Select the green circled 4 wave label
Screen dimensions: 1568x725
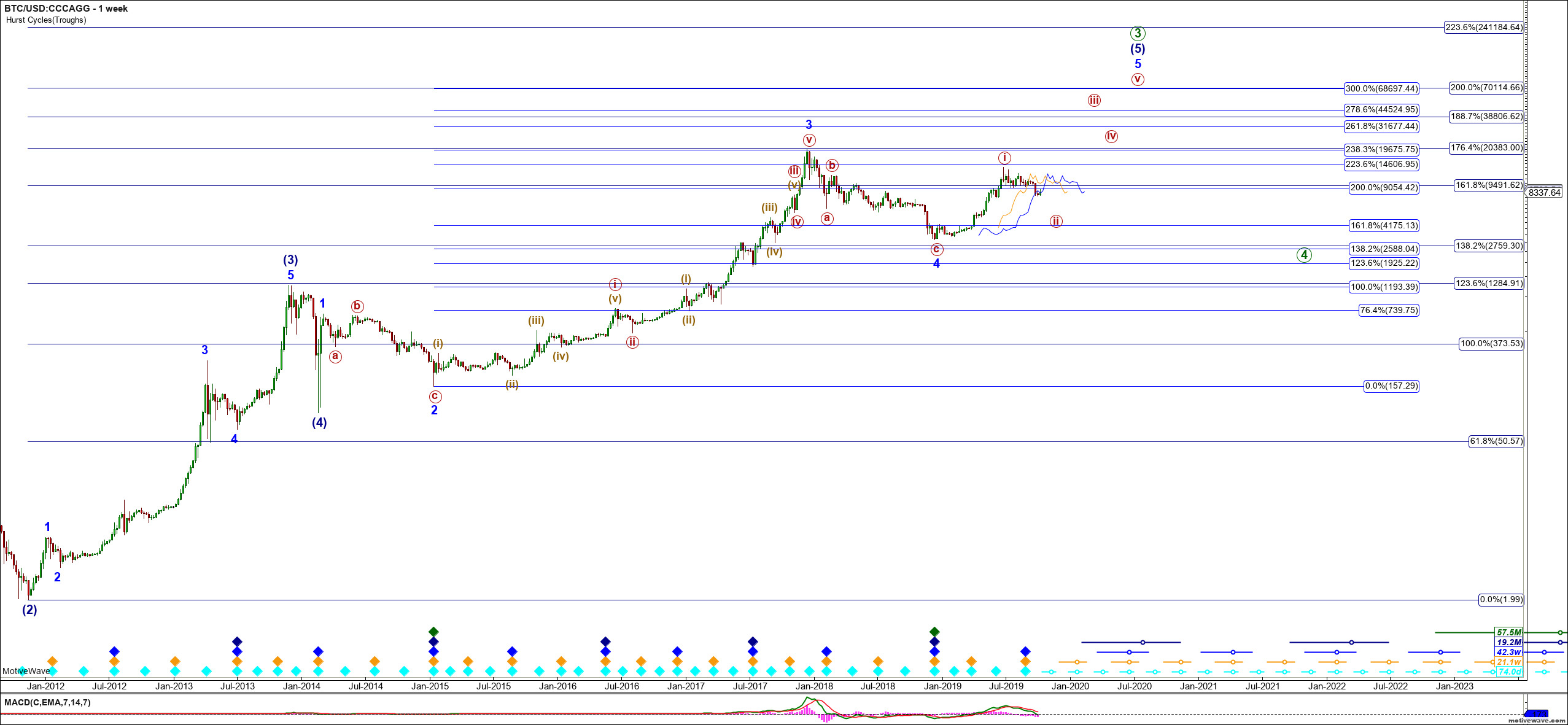pyautogui.click(x=1304, y=255)
